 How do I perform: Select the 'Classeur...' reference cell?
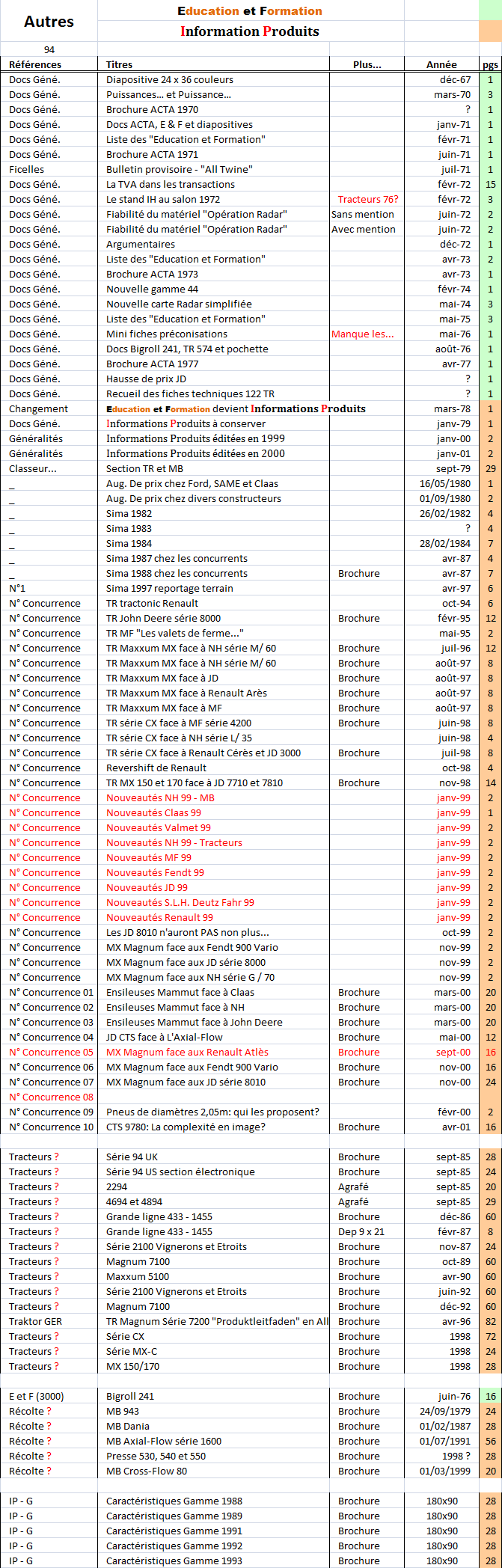pos(33,468)
